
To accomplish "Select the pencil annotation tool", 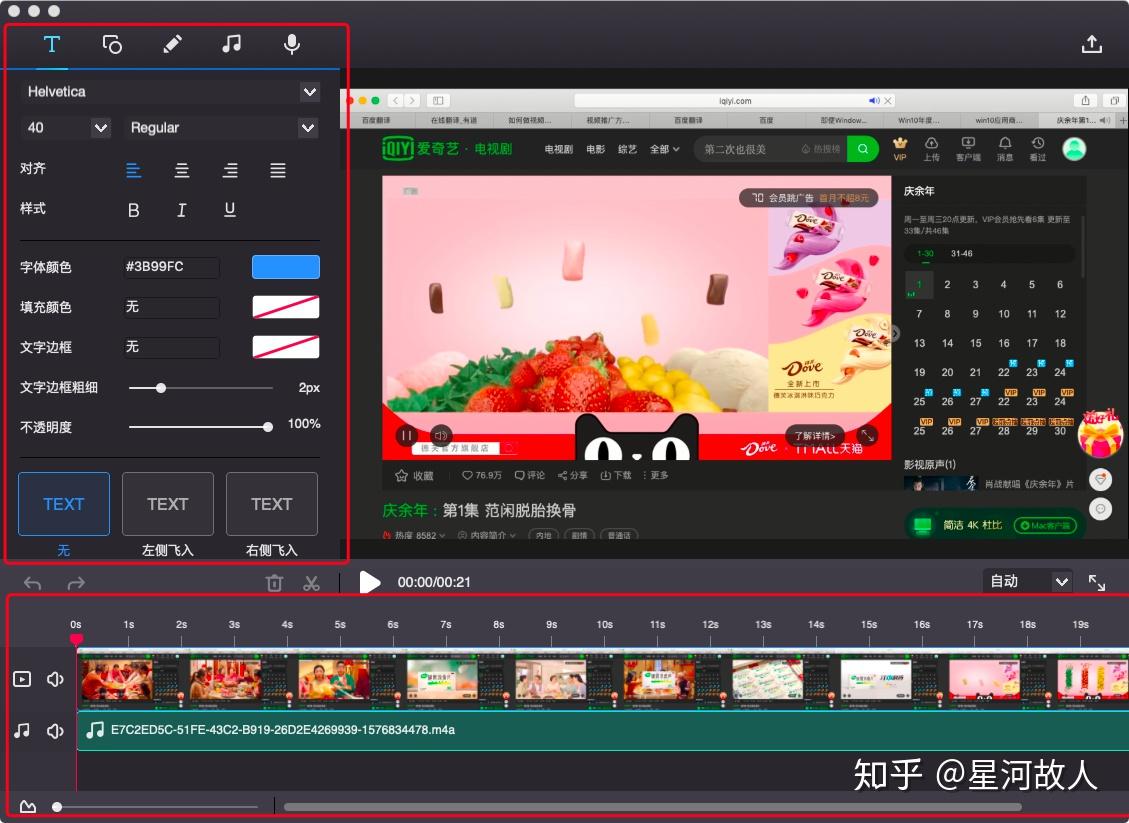I will coord(172,44).
